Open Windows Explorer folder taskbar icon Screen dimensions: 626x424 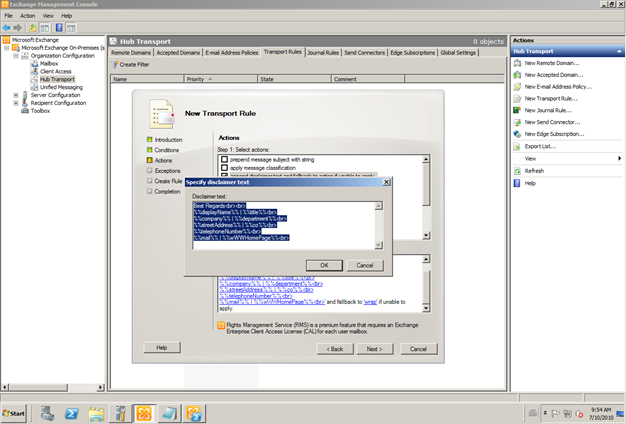point(96,414)
